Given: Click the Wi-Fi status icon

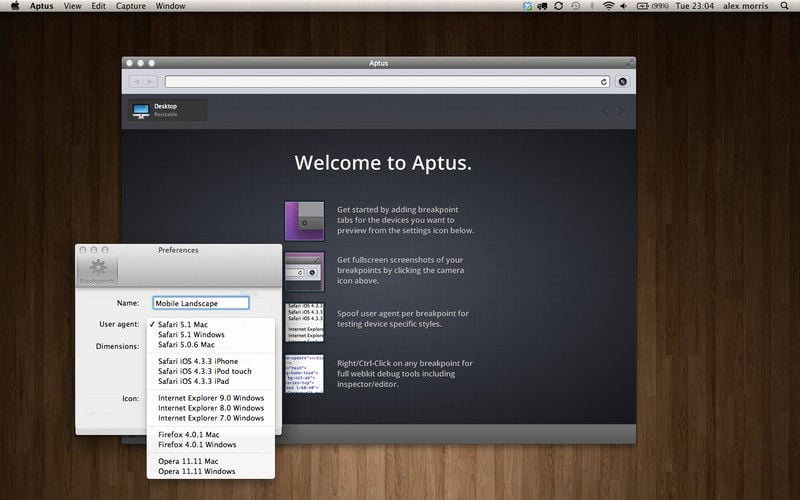Looking at the screenshot, I should [608, 6].
